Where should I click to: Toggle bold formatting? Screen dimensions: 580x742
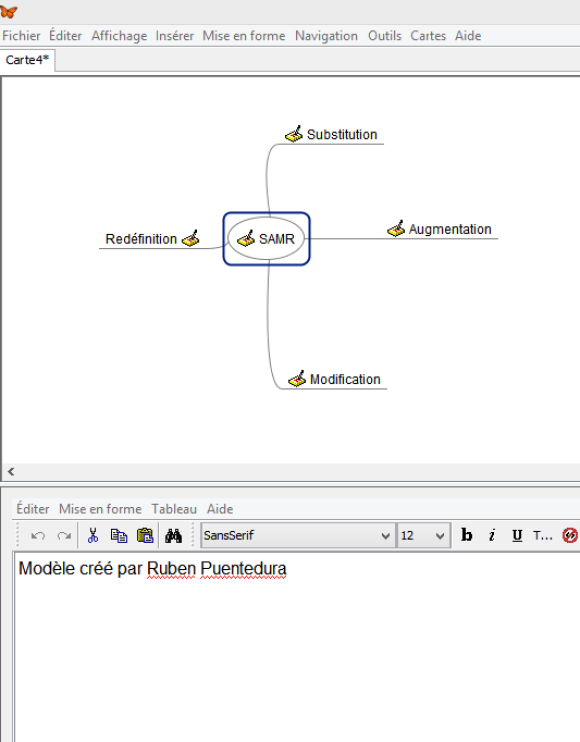coord(466,535)
